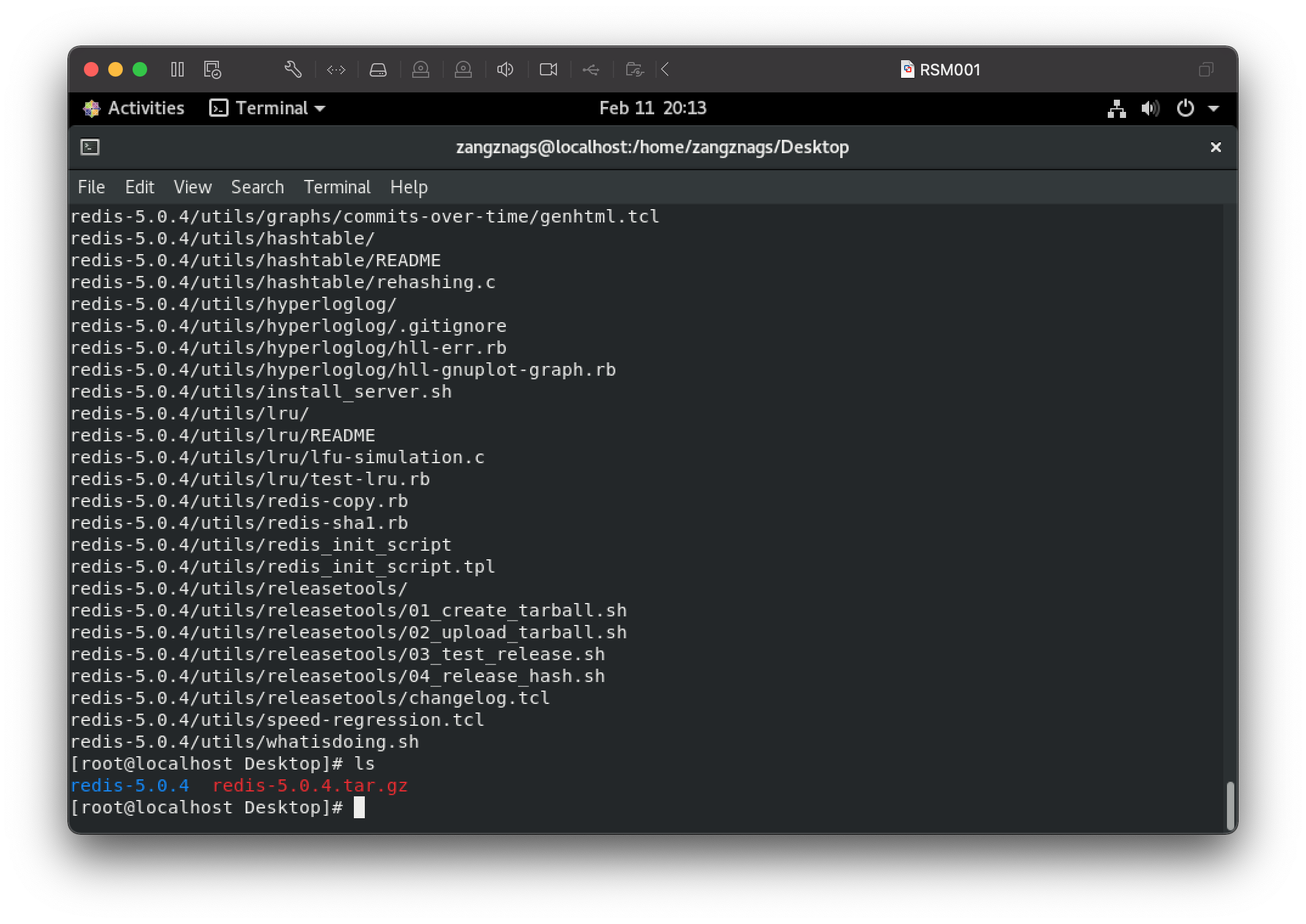This screenshot has height=924, width=1306.
Task: Open the Terminal app menu dropdown
Action: [x=268, y=108]
